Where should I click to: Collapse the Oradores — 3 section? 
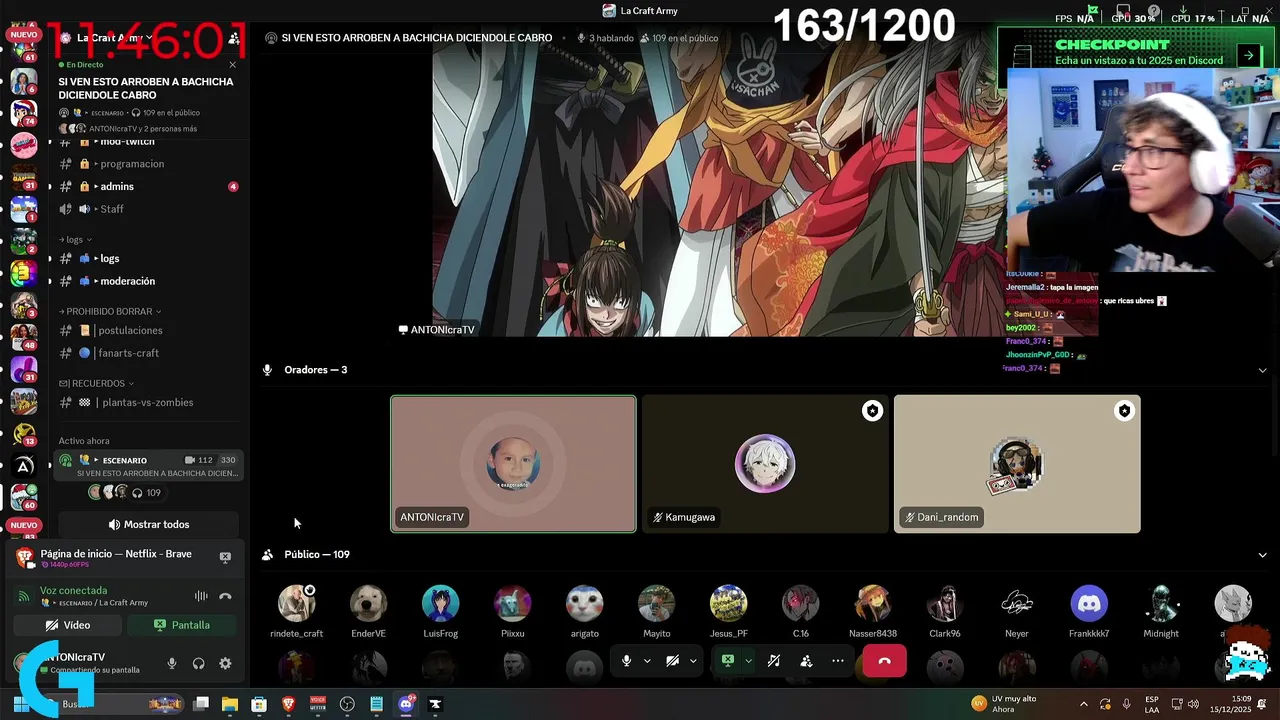(1262, 370)
